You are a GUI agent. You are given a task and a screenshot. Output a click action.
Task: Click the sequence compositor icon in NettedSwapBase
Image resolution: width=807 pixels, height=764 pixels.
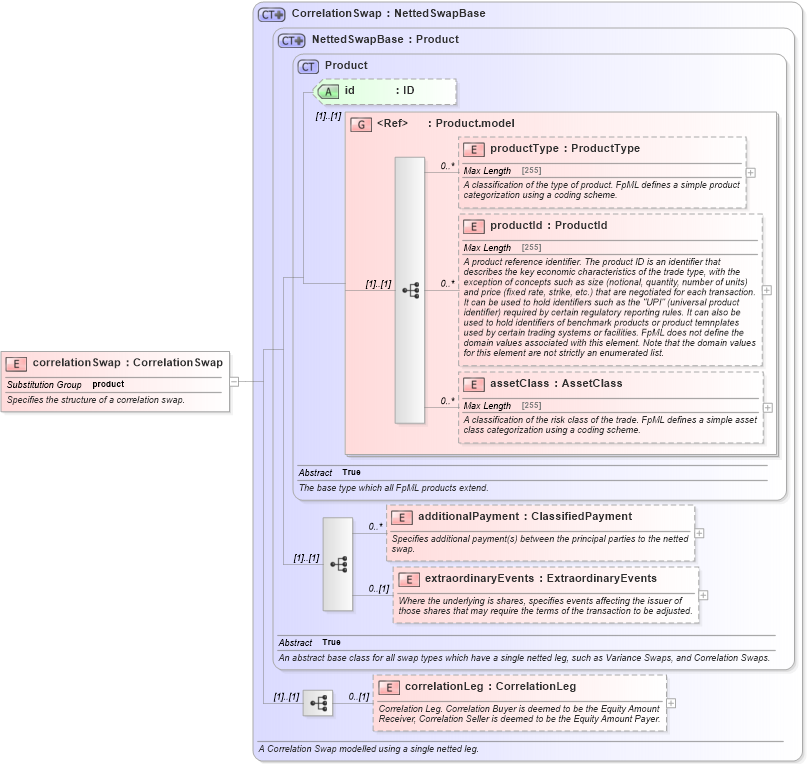click(338, 564)
